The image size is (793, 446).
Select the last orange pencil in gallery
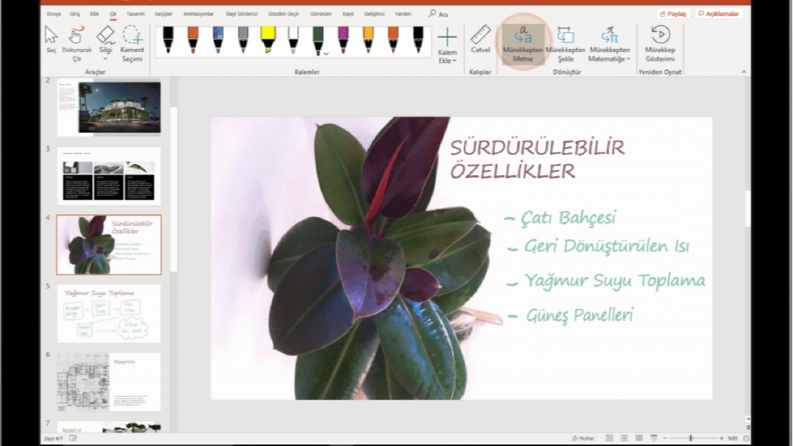coord(393,39)
